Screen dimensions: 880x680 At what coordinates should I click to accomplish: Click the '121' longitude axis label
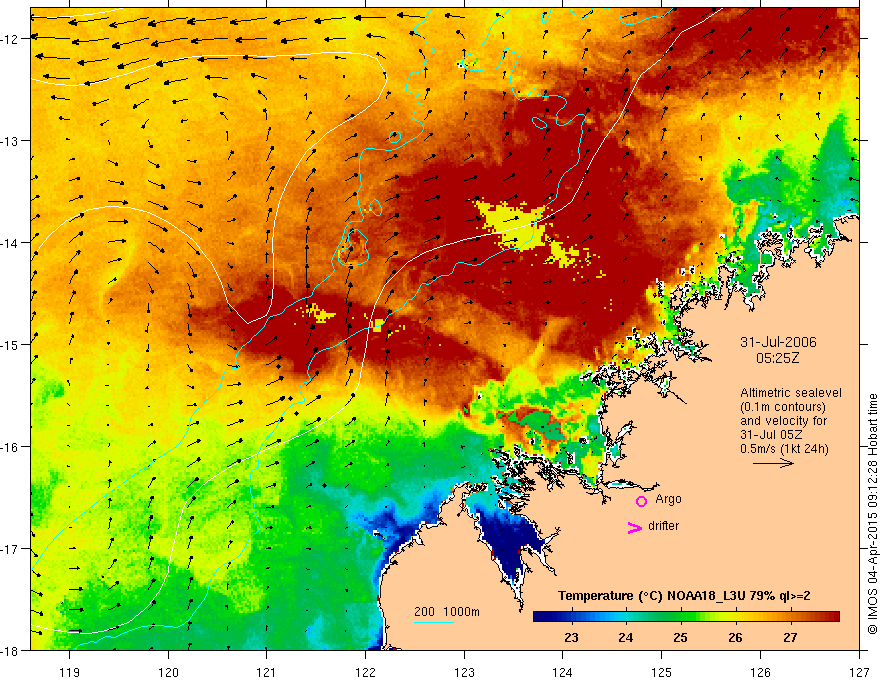coord(267,672)
